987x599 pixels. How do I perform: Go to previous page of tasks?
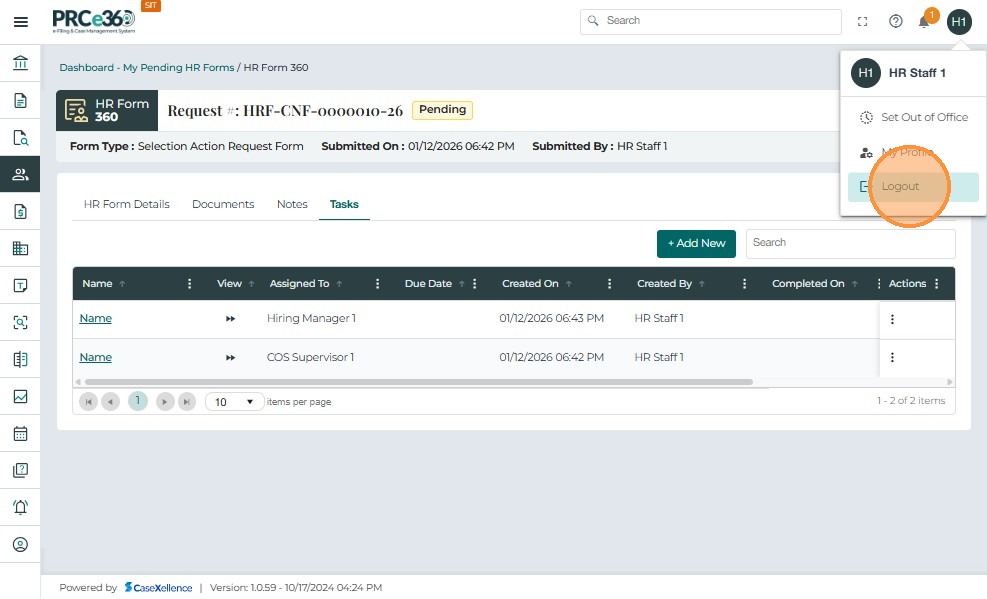point(110,401)
